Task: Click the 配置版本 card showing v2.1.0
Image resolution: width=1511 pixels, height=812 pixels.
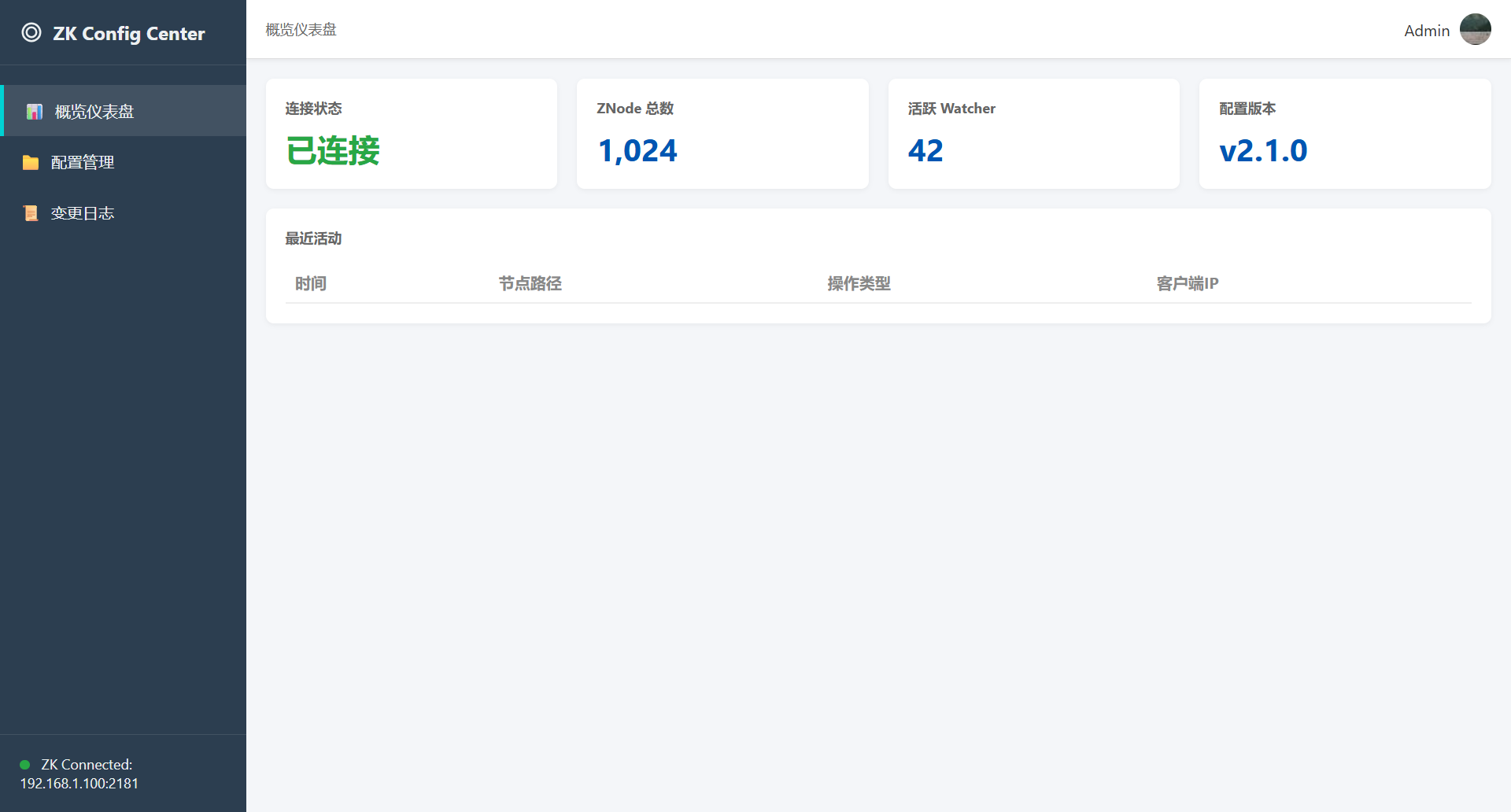Action: 1344,134
